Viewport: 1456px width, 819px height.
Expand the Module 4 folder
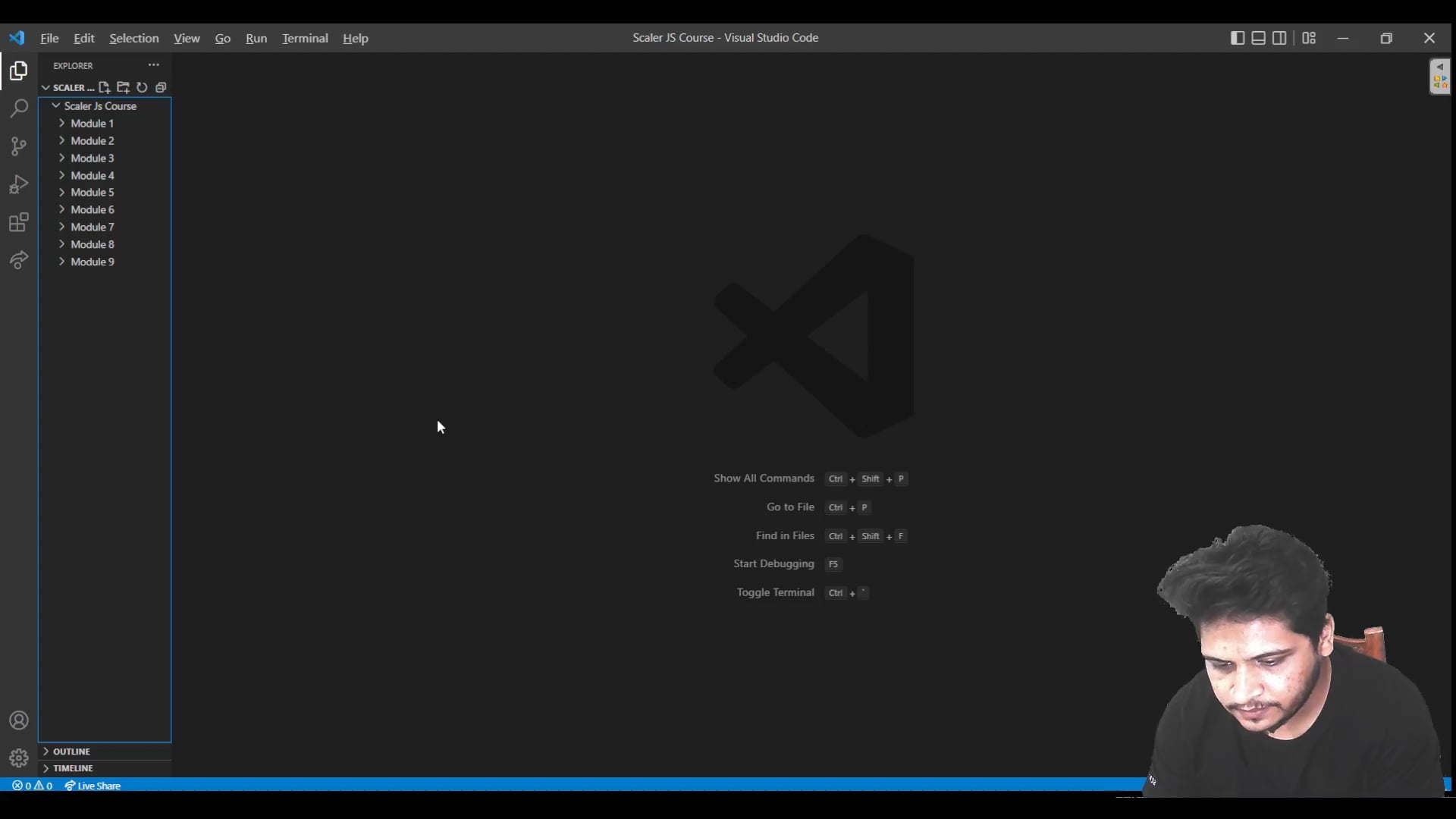(105, 175)
